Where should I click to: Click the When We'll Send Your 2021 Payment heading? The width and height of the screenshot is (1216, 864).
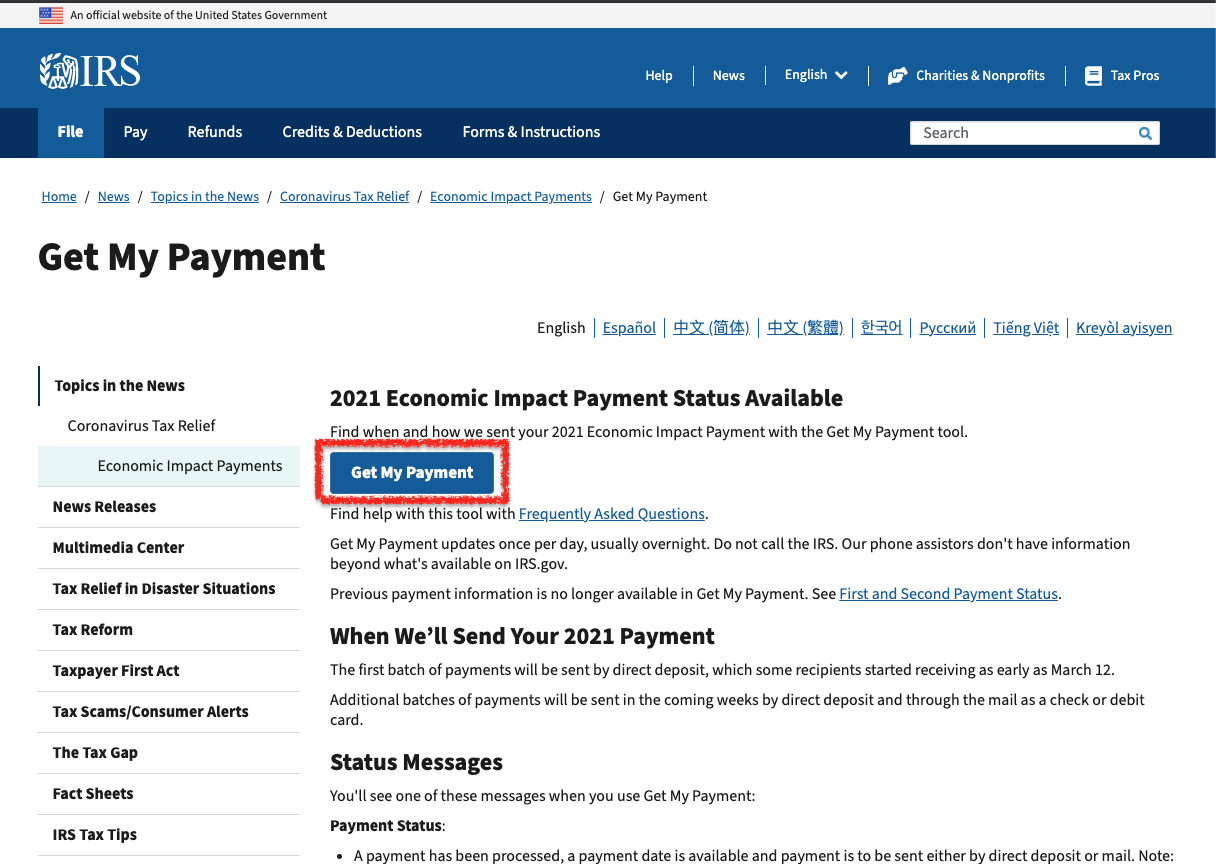point(522,637)
